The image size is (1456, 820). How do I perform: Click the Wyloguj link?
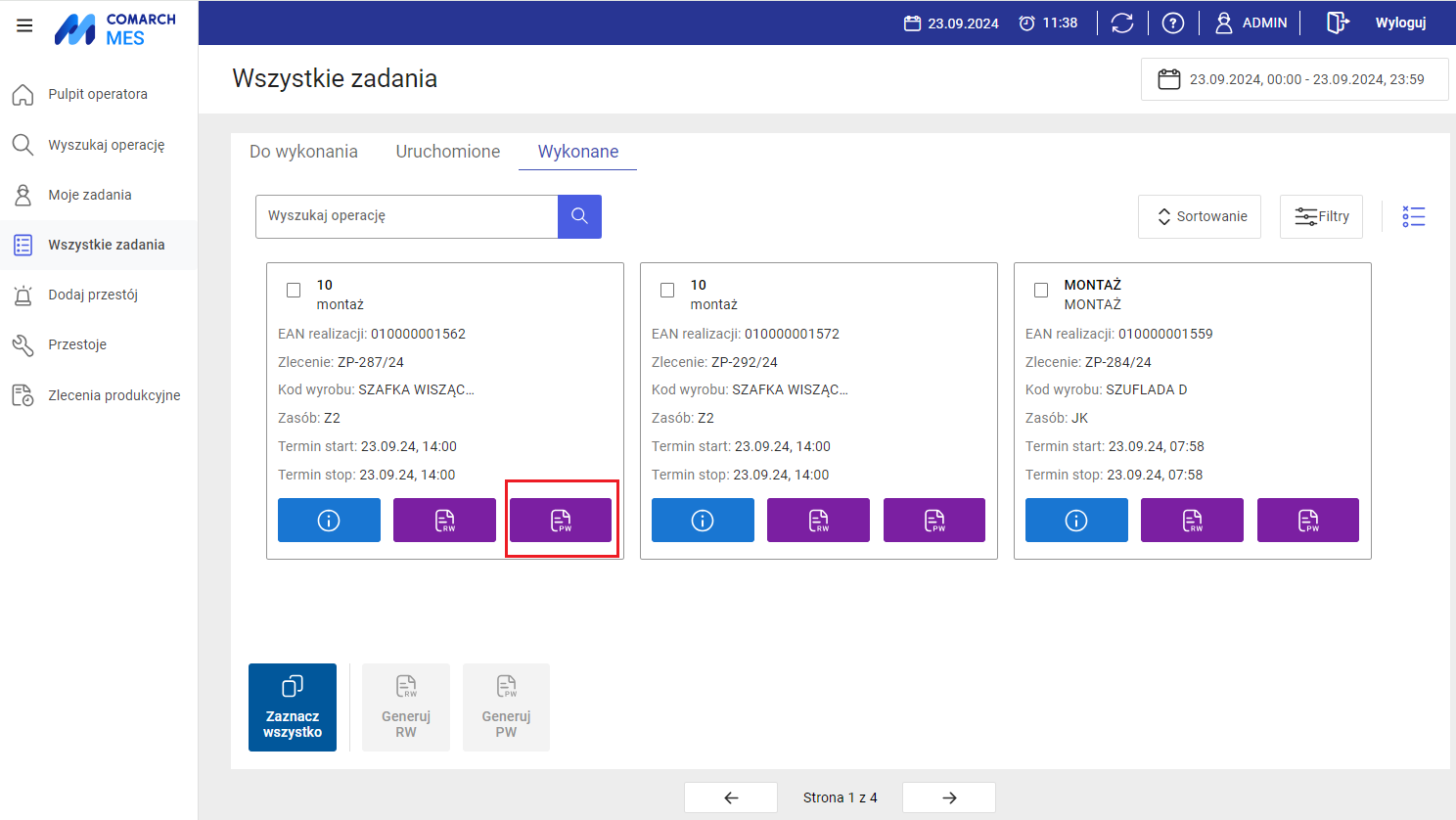click(x=1400, y=23)
